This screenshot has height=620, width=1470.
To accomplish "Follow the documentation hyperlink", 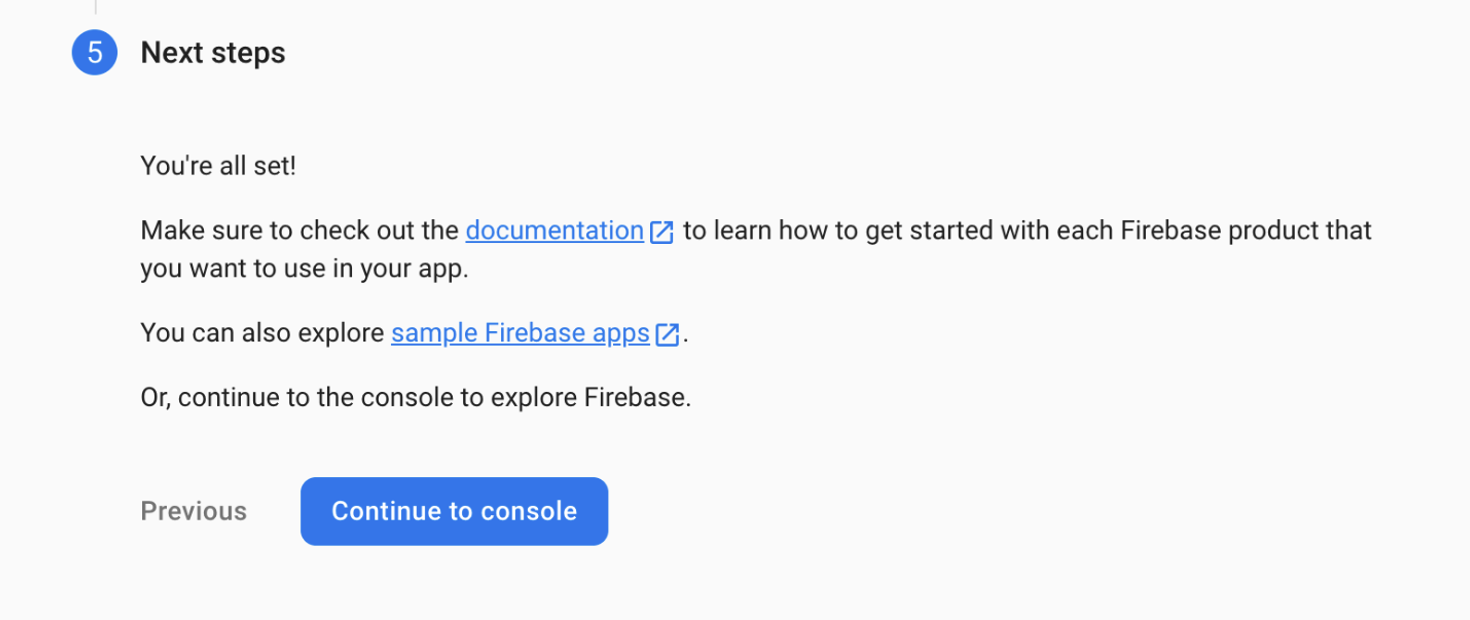I will click(x=554, y=231).
